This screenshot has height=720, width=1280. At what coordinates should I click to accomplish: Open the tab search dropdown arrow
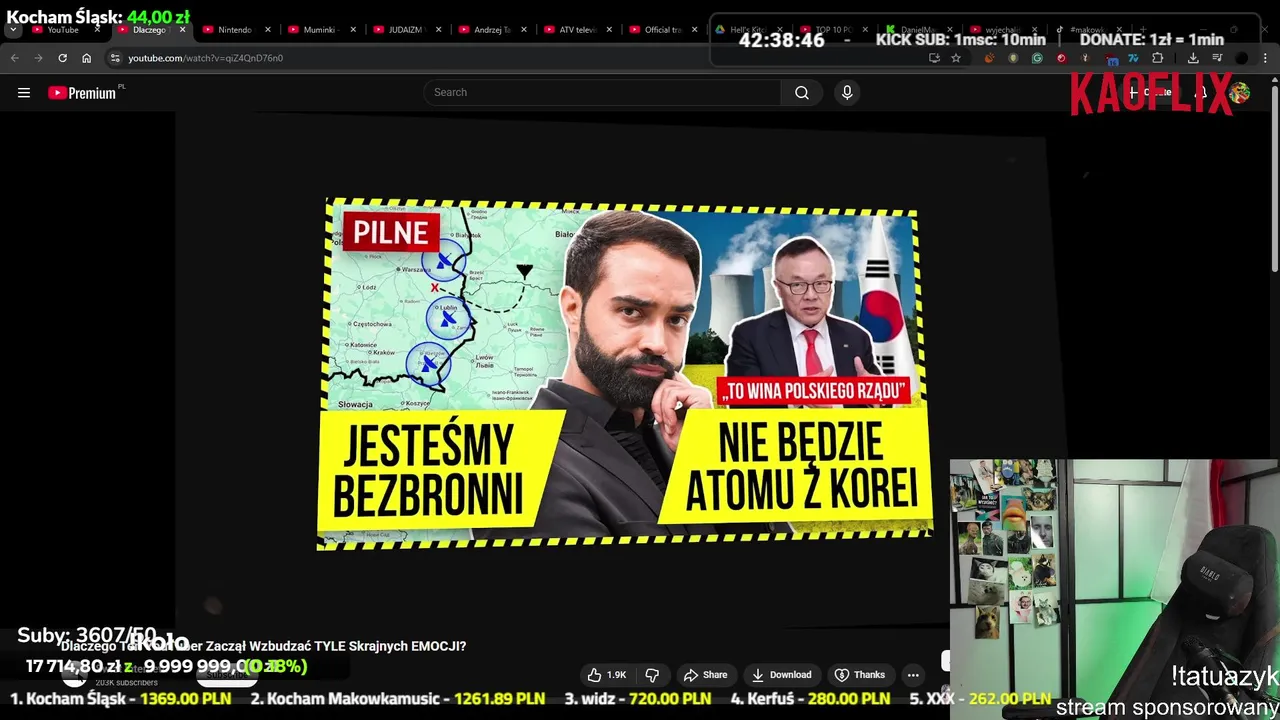pos(13,30)
